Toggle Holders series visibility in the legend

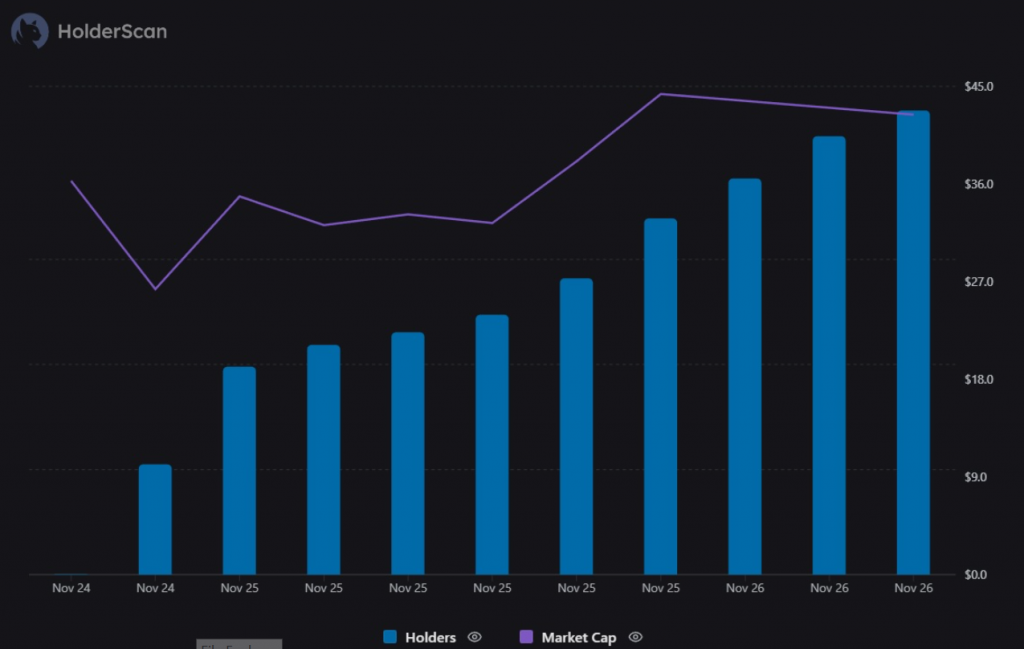pos(432,637)
